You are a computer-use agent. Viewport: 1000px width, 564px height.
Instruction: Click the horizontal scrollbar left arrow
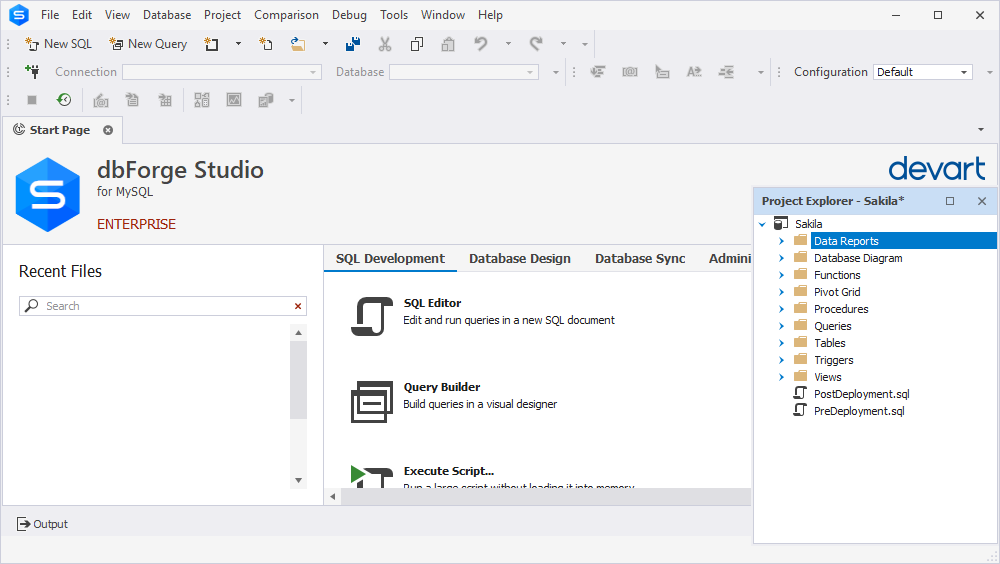tap(332, 496)
